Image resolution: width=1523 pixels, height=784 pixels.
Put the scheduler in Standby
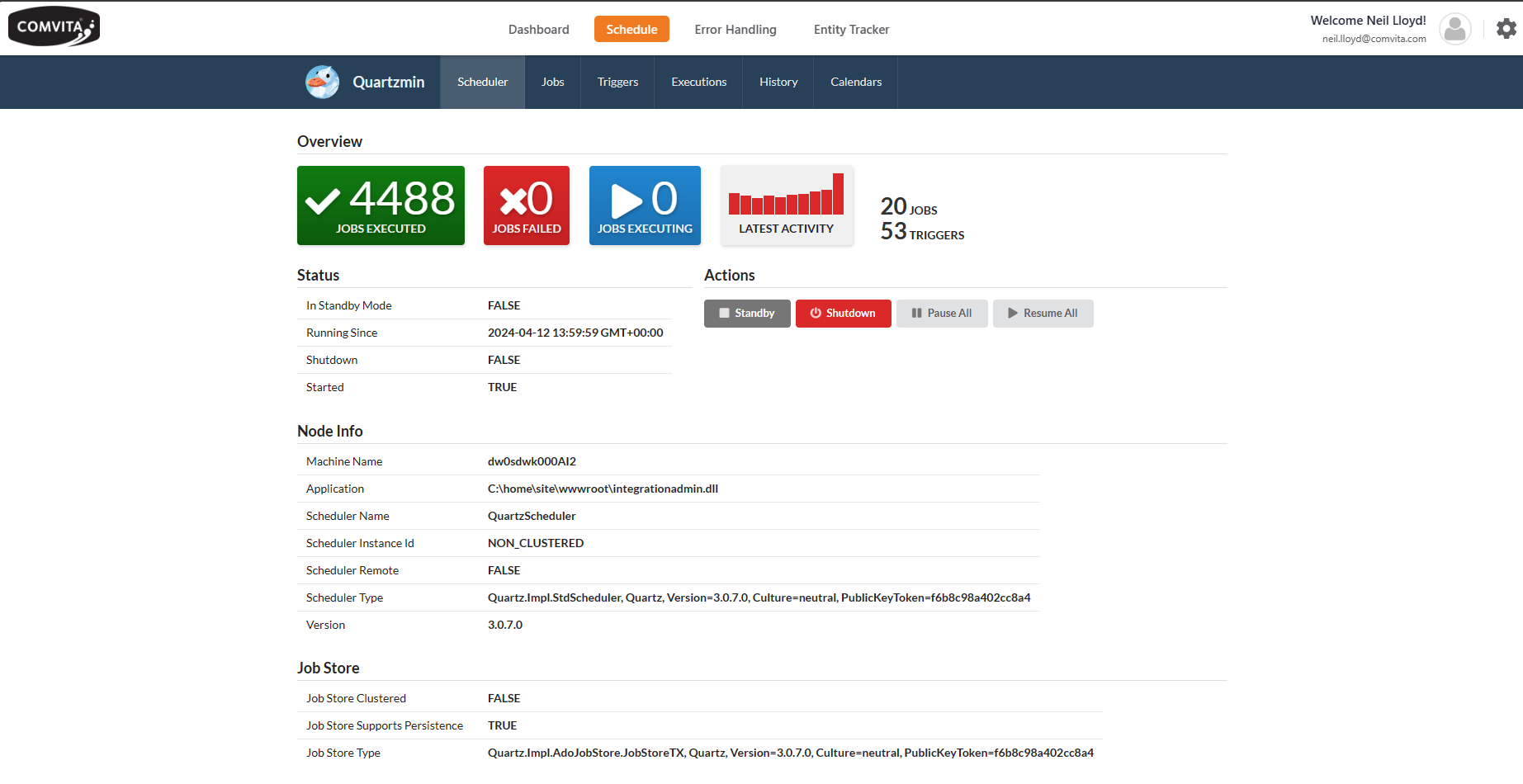pos(747,314)
